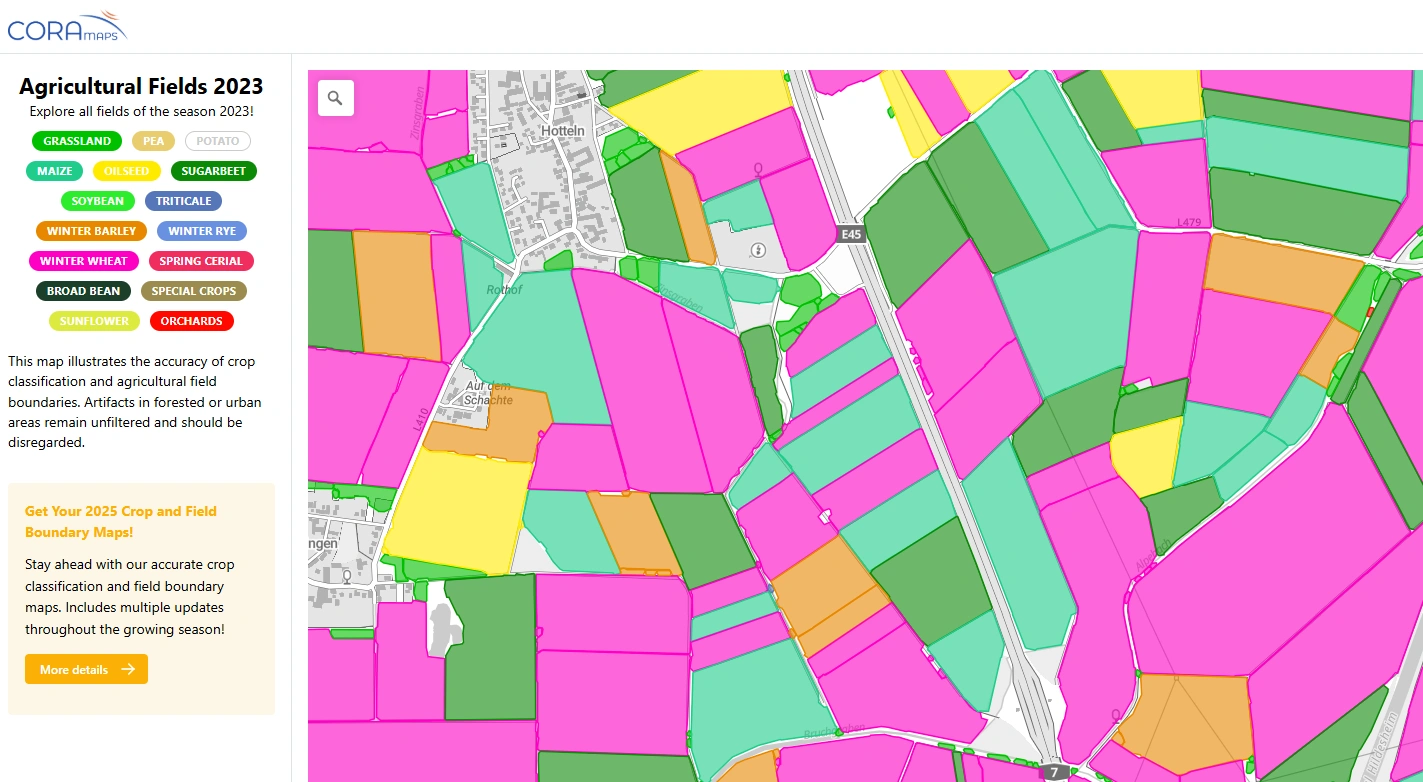Toggle the Maize legend tag
This screenshot has width=1423, height=782.
[55, 171]
